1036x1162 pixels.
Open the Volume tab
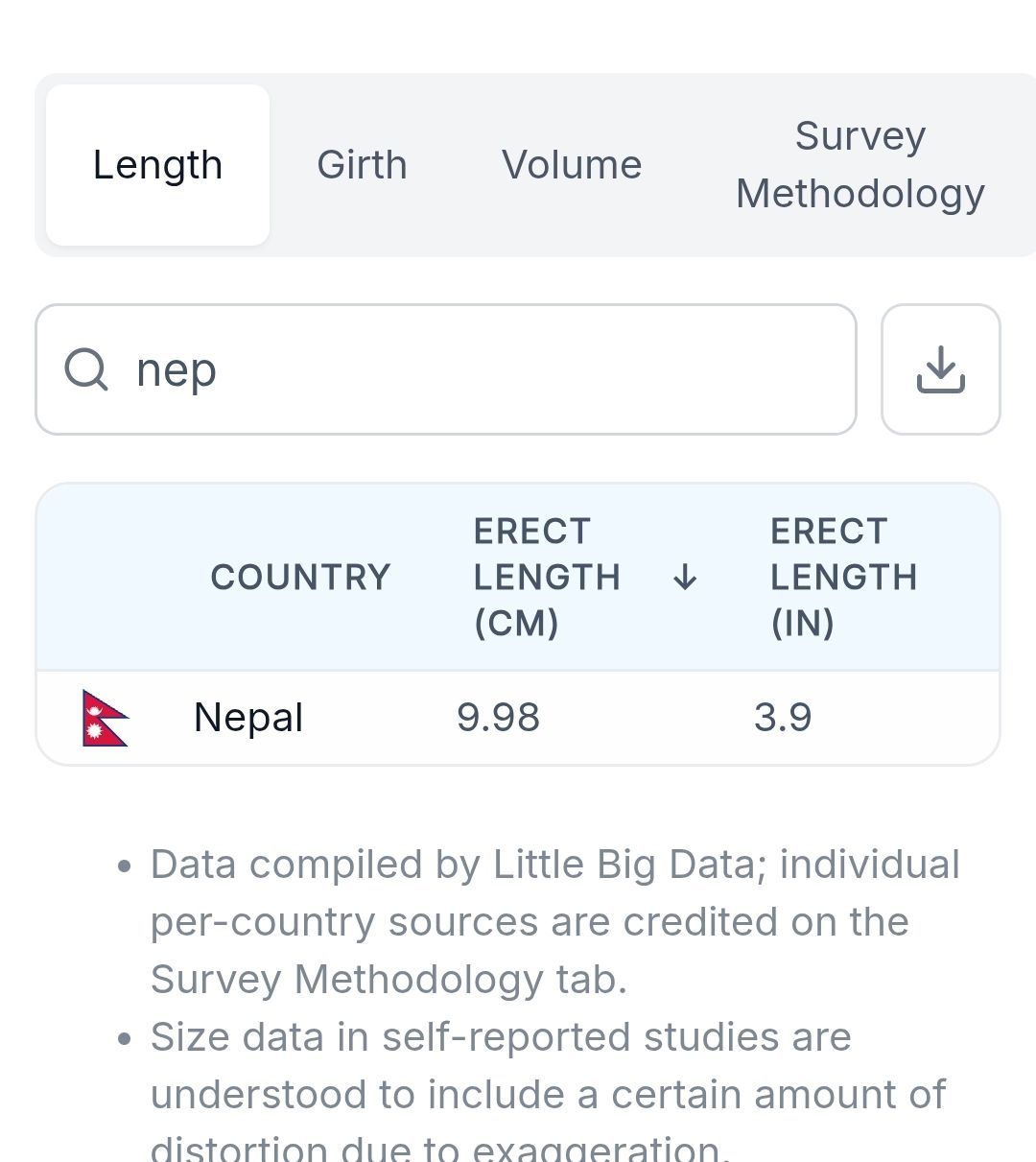572,165
